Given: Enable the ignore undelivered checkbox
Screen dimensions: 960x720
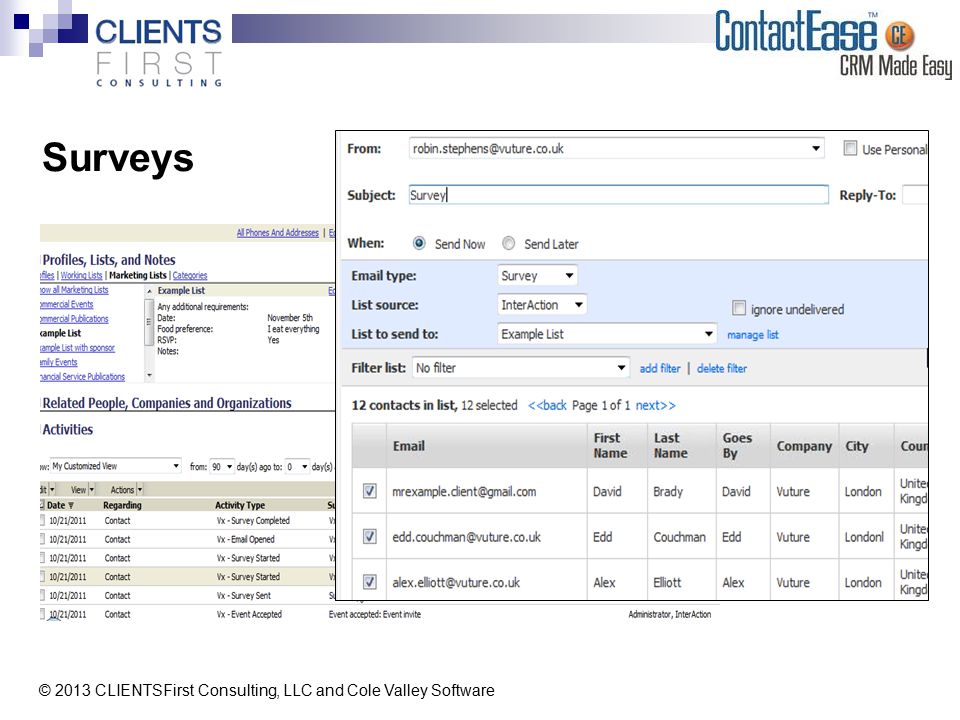Looking at the screenshot, I should pos(739,308).
